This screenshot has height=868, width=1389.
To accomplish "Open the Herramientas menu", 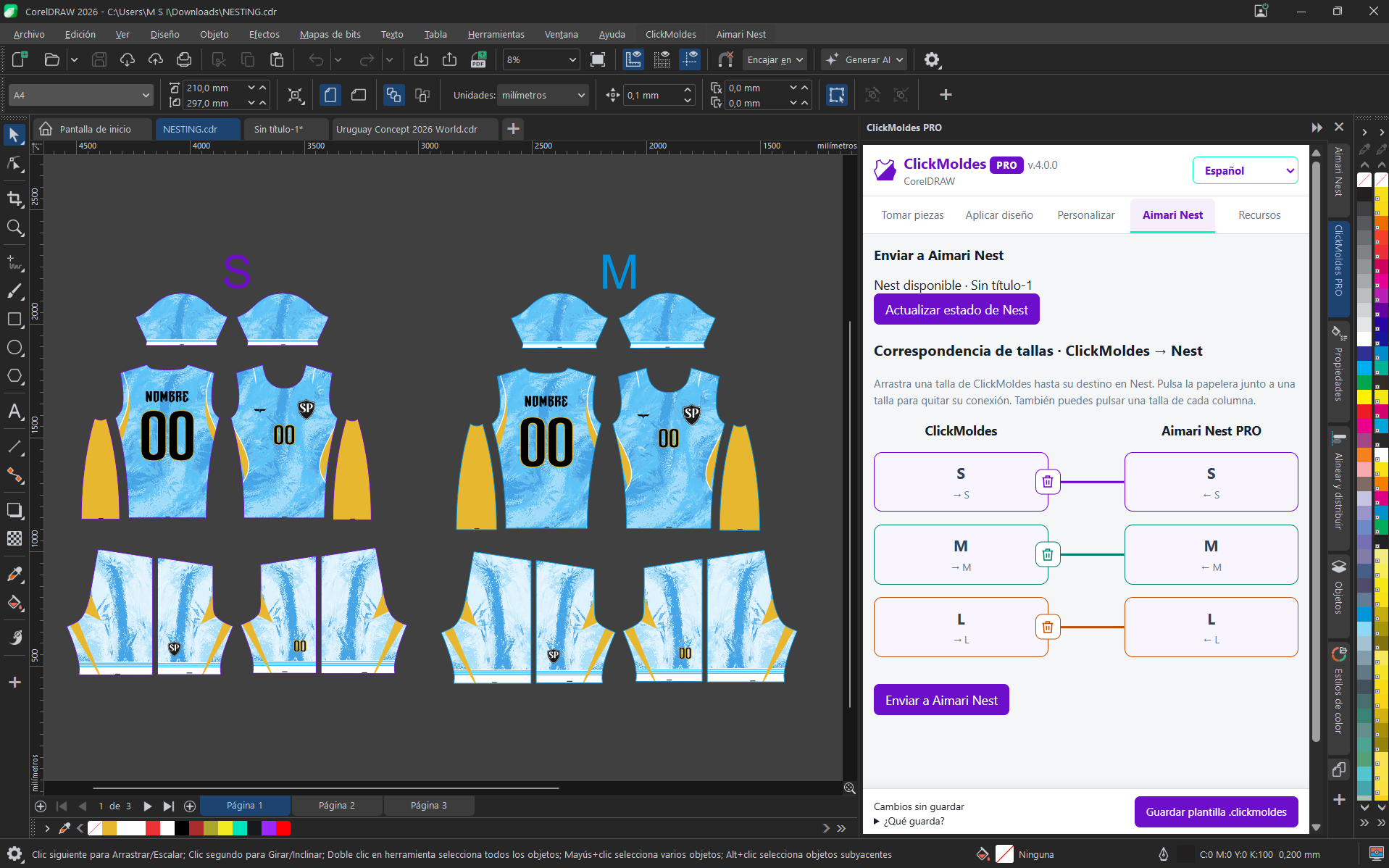I will tap(496, 34).
